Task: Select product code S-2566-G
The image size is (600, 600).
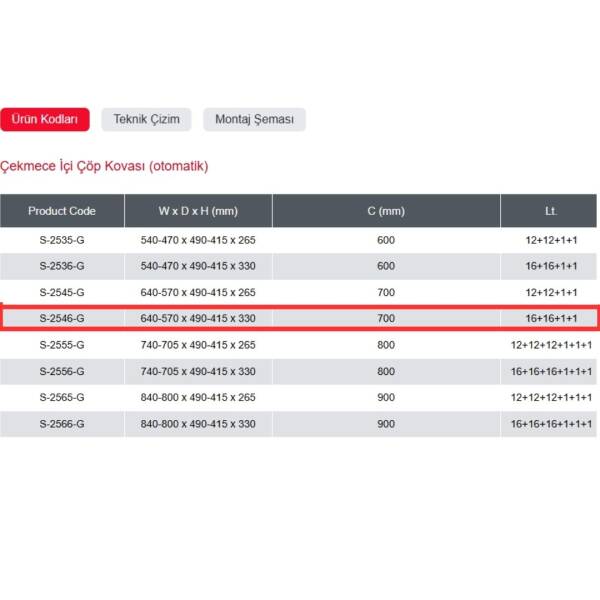Action: coord(62,424)
